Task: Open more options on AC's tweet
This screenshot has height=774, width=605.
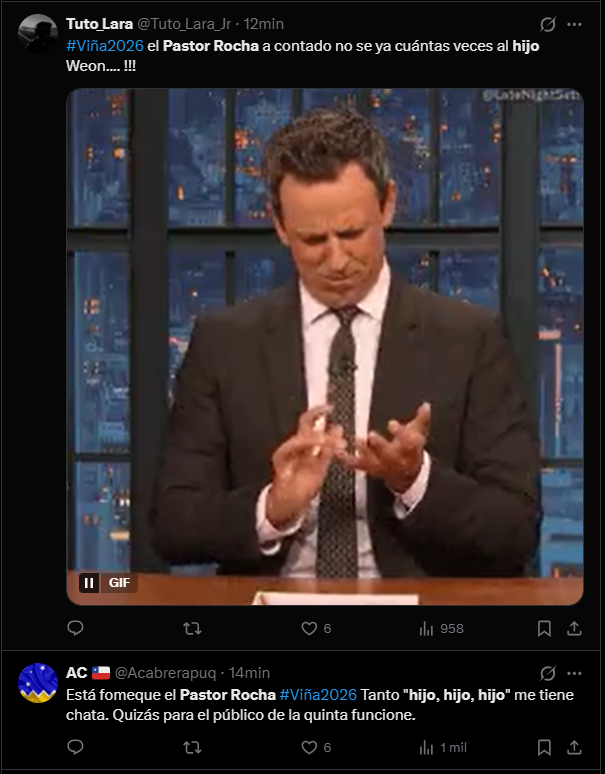Action: (x=574, y=673)
